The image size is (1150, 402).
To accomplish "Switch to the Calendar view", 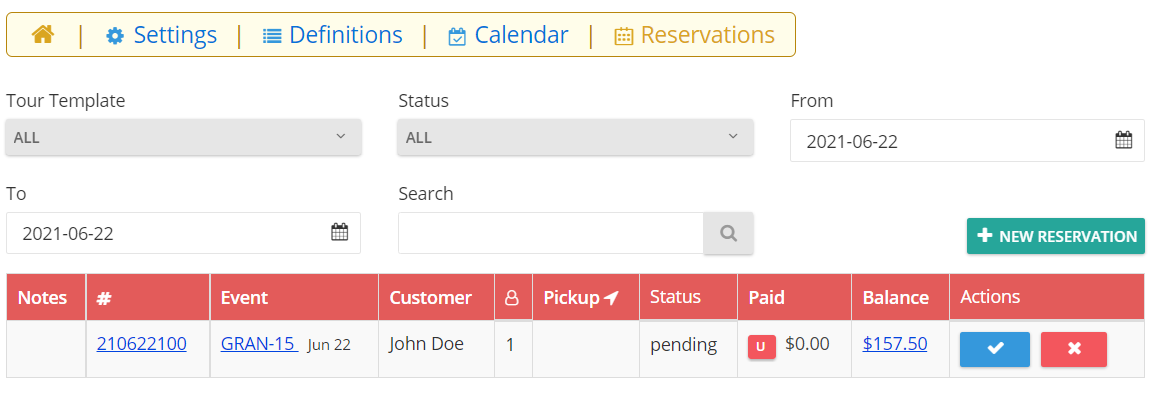I will 508,34.
